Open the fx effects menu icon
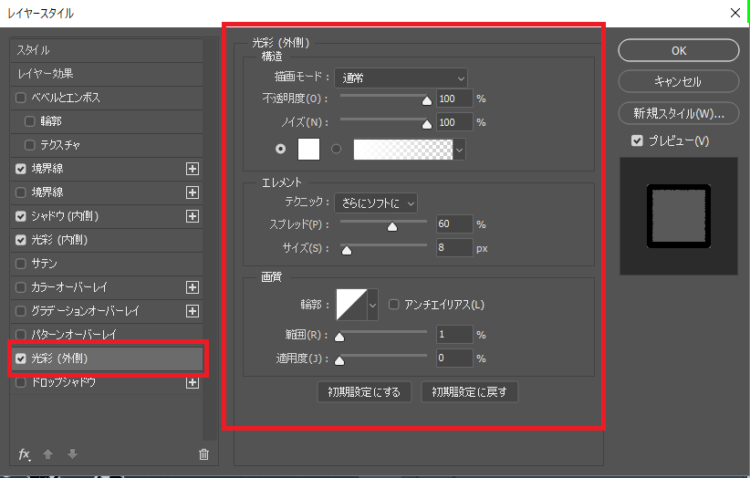This screenshot has width=750, height=478. 24,454
